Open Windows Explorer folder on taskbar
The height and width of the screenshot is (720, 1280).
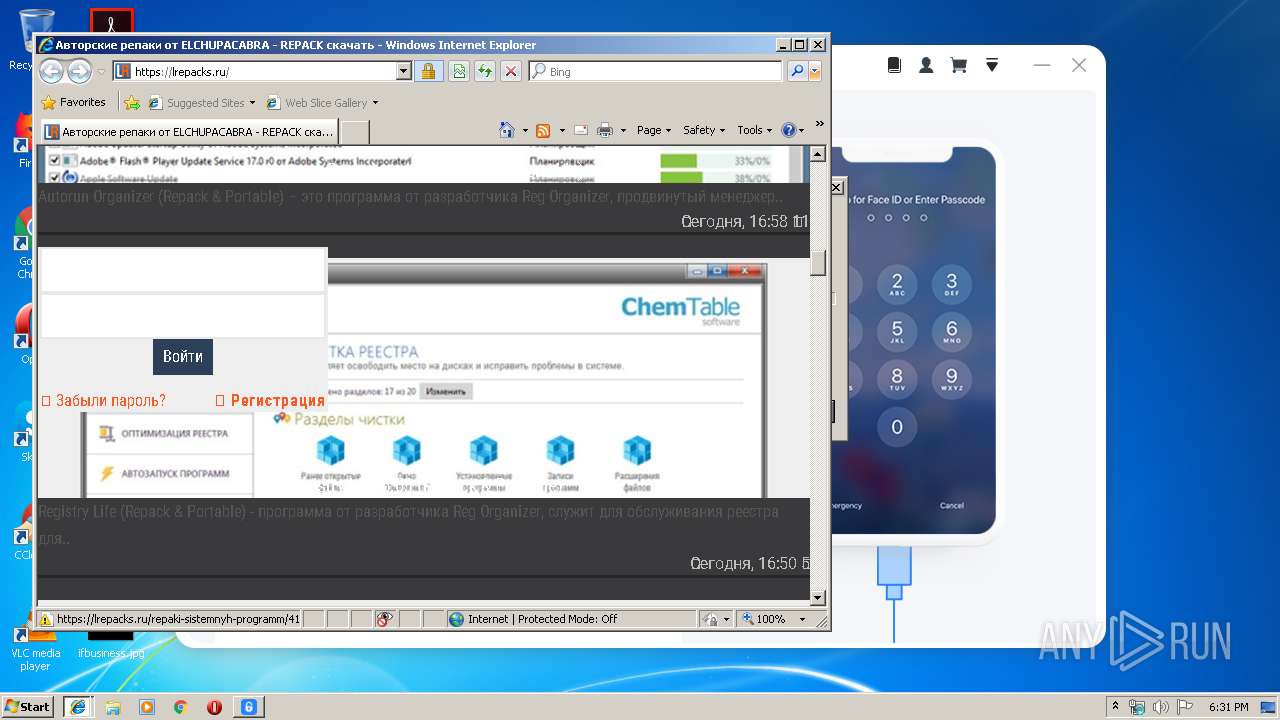[113, 707]
